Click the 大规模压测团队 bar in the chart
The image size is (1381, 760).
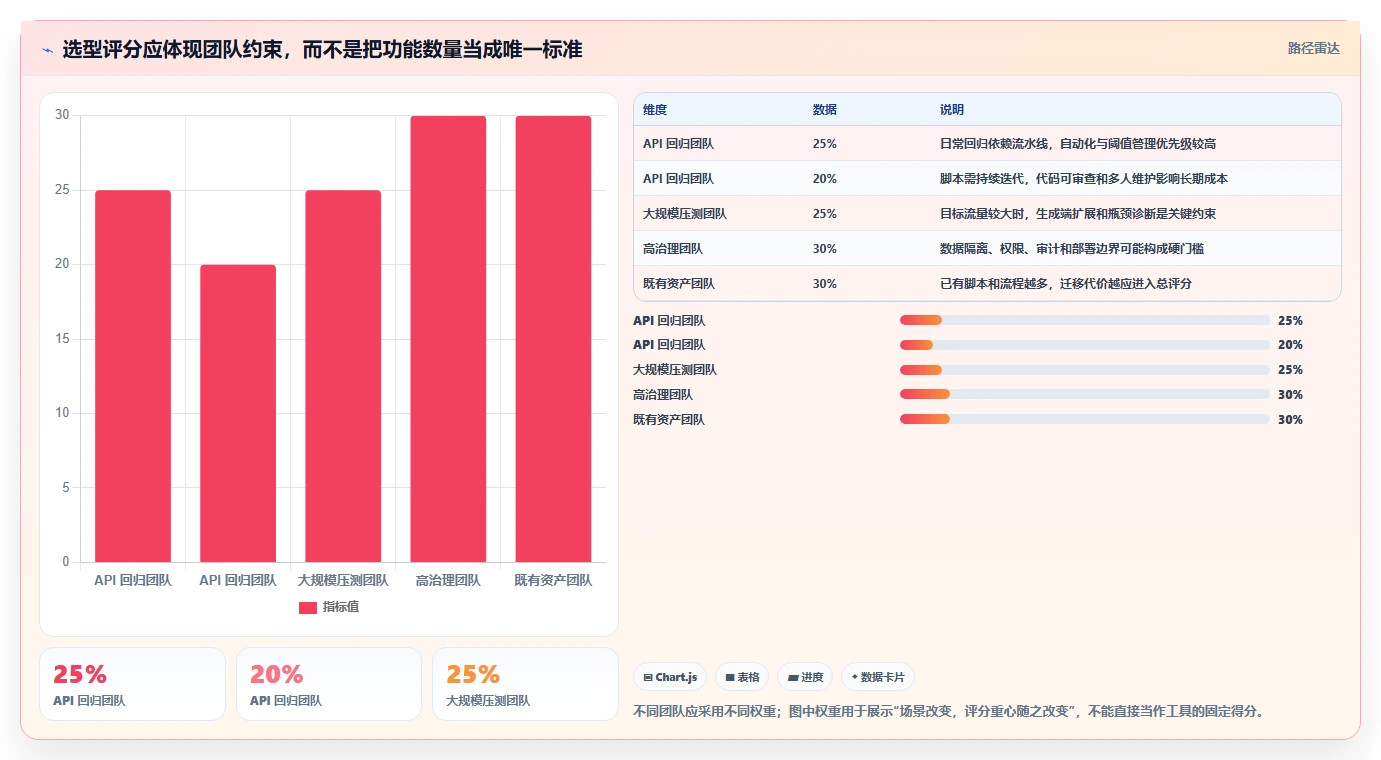point(343,376)
